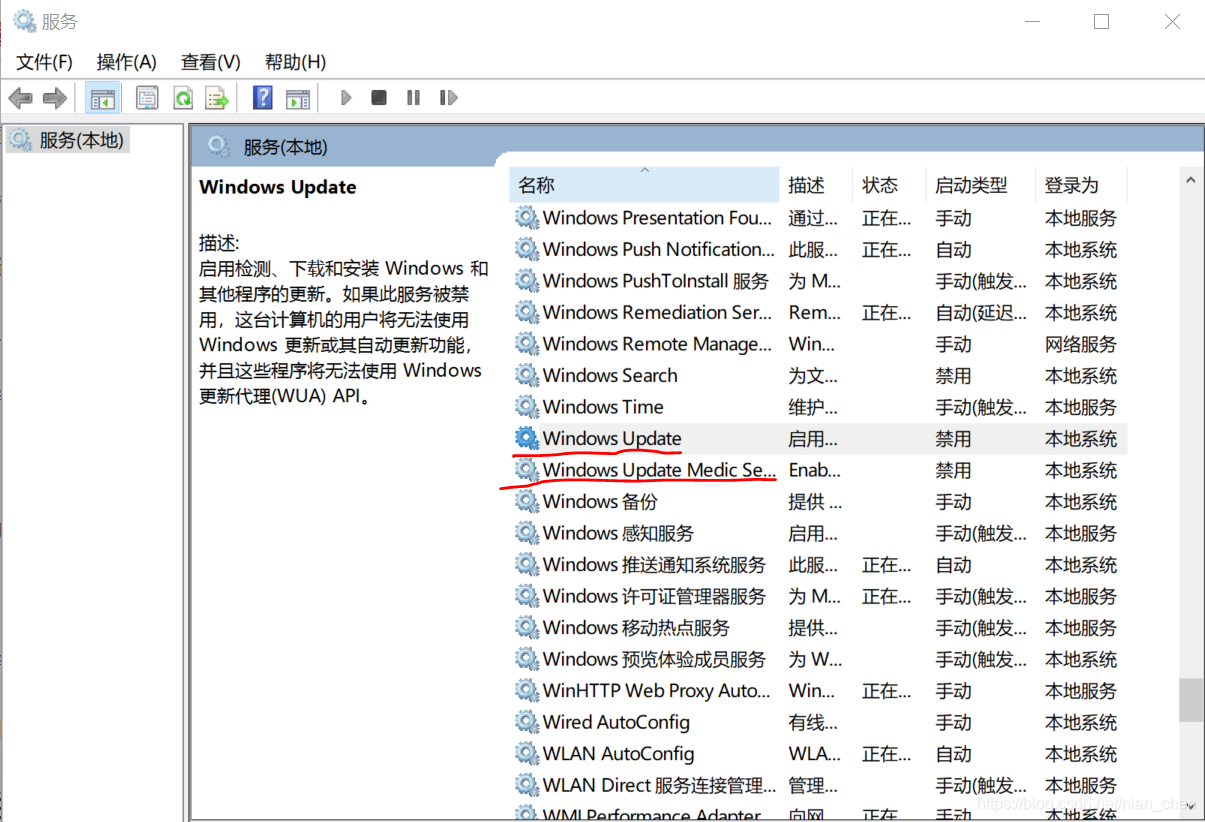1205x822 pixels.
Task: Click 本地服务 login cell of Windows Time
Action: [1081, 407]
